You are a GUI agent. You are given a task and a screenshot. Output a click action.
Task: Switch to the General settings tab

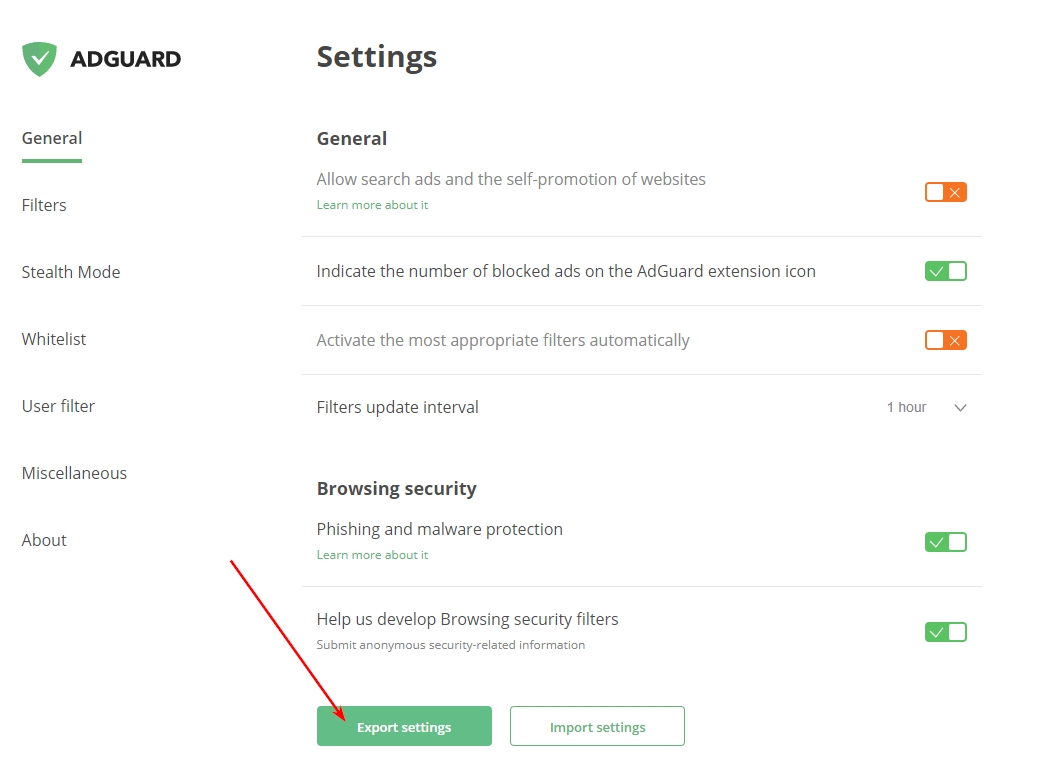point(51,137)
